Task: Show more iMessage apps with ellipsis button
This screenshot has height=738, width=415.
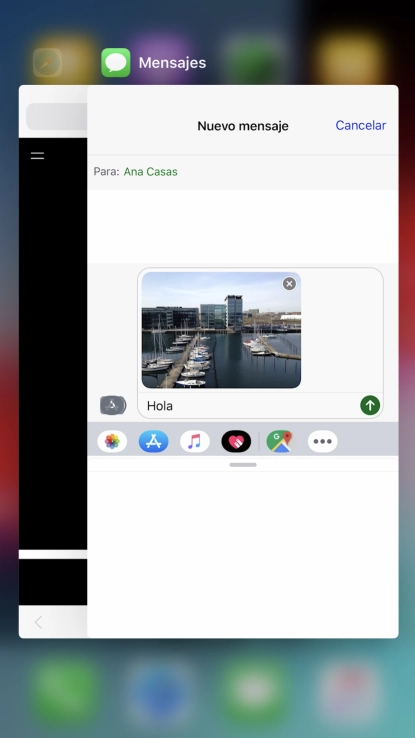Action: tap(322, 441)
